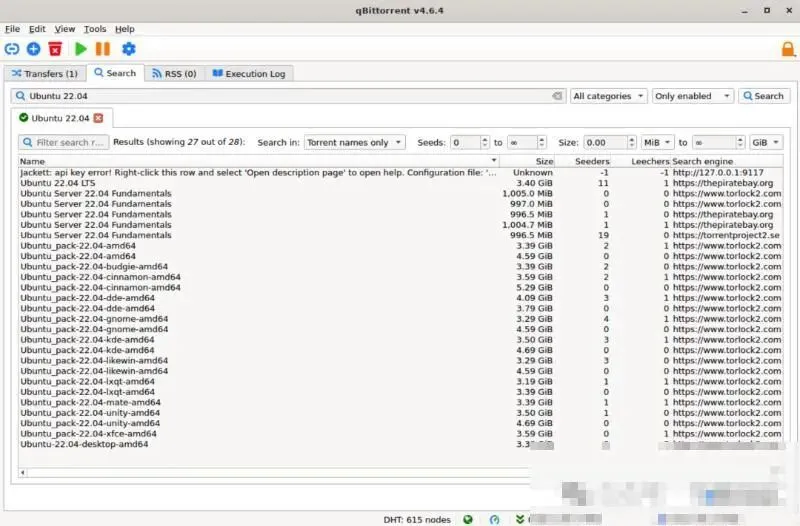Select the Ubuntu 22.04 LTS result row

(401, 183)
